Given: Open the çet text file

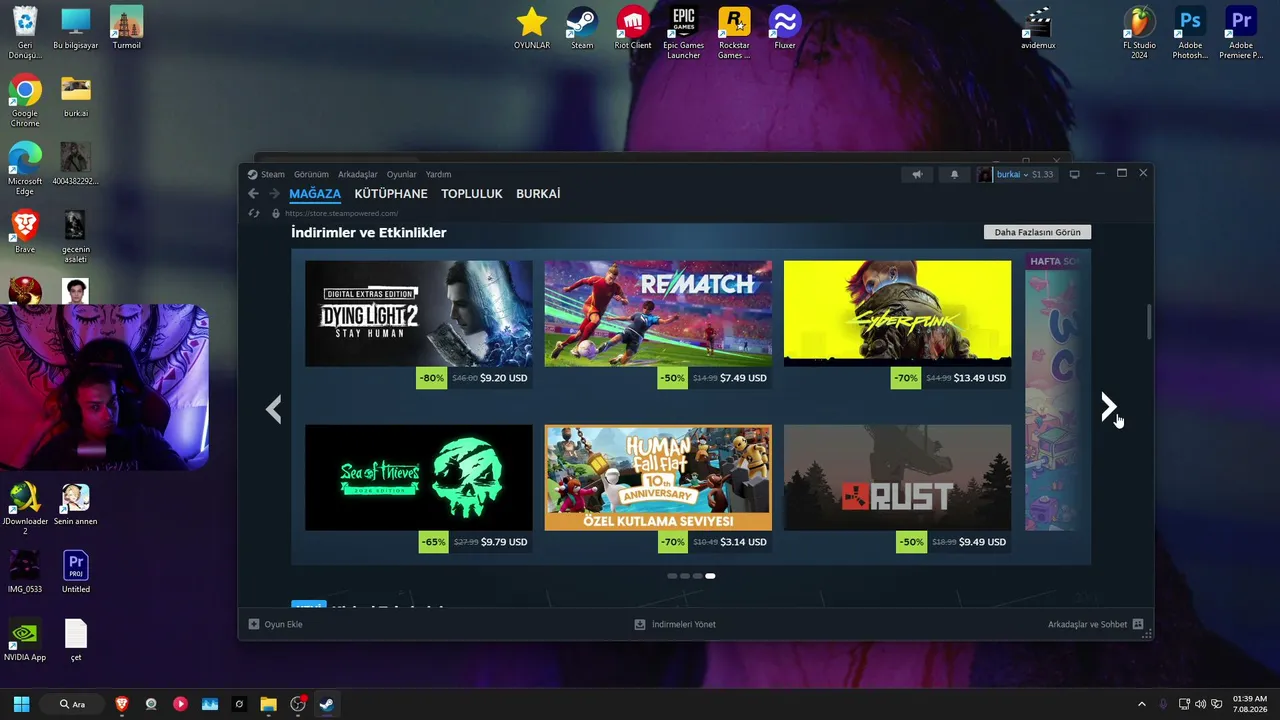Looking at the screenshot, I should pyautogui.click(x=76, y=639).
